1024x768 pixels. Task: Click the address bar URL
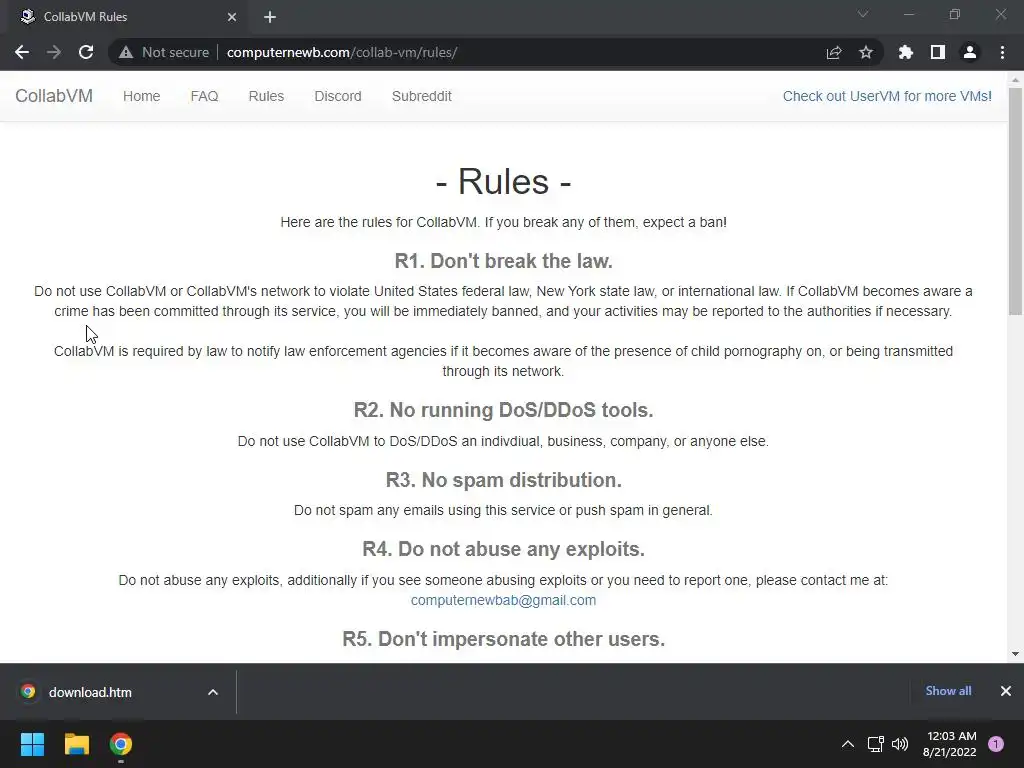[x=342, y=52]
